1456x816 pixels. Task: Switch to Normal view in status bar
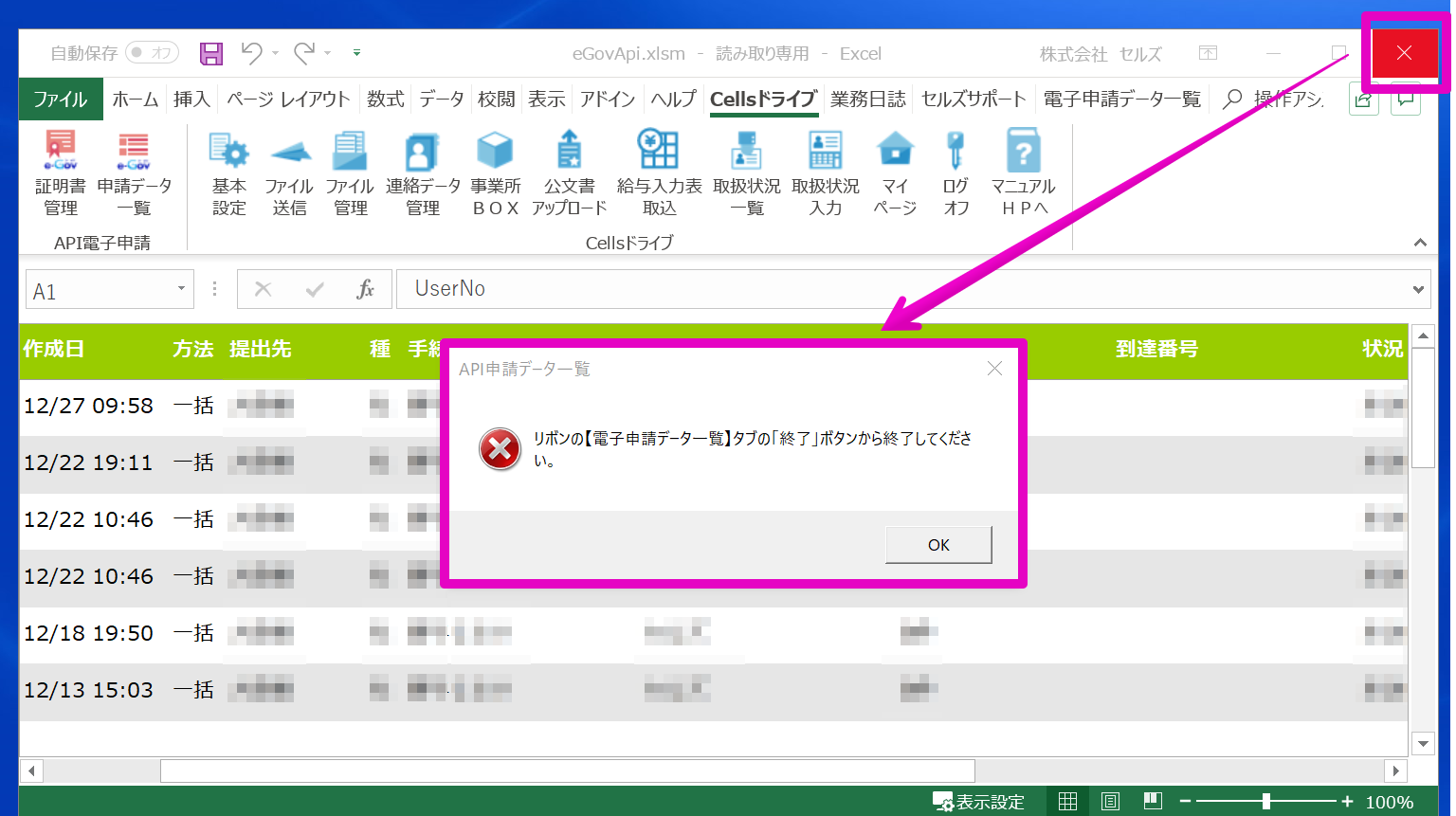(x=1067, y=802)
